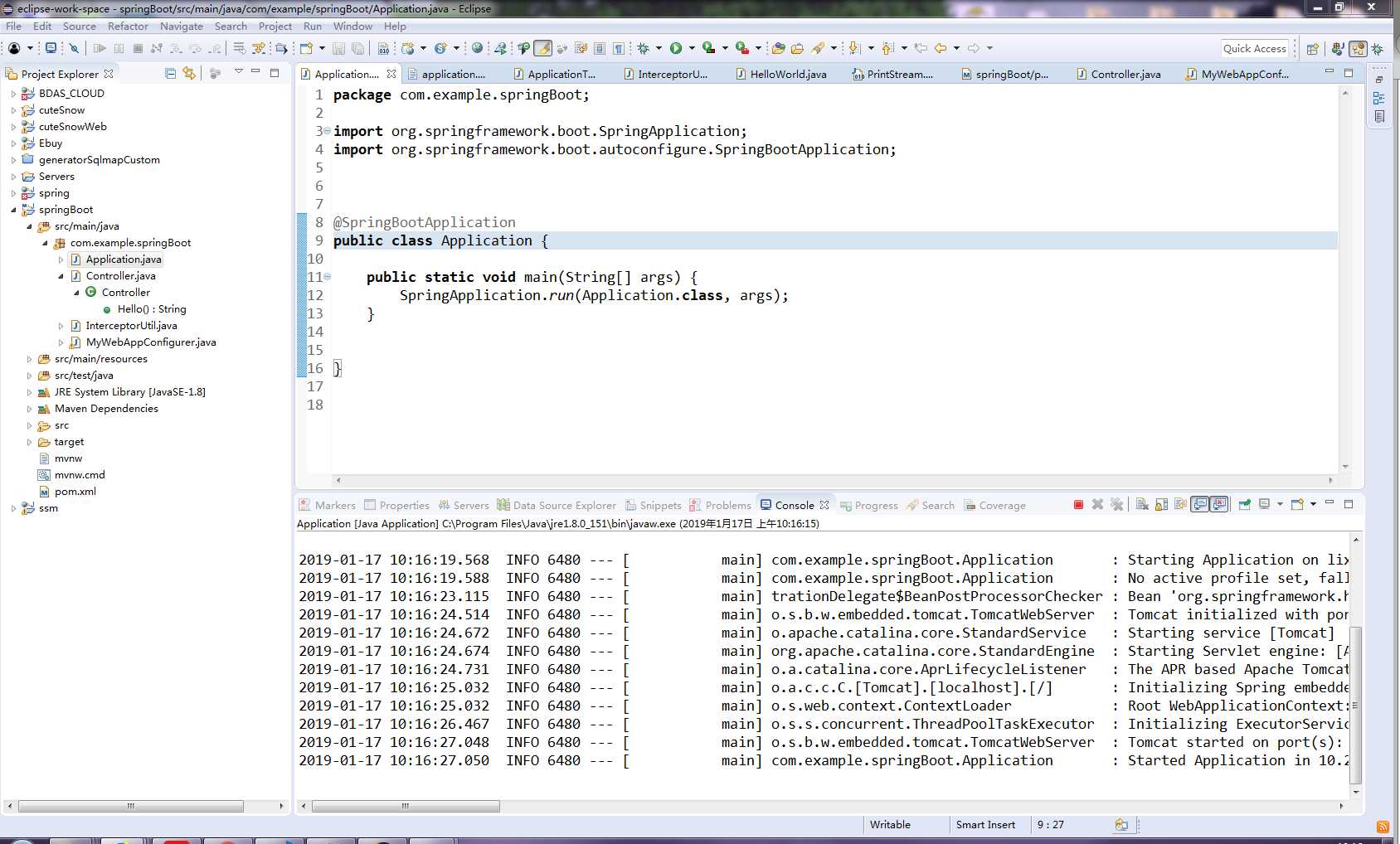Click the Back navigation arrow in toolbar
This screenshot has height=844, width=1400.
click(x=941, y=48)
